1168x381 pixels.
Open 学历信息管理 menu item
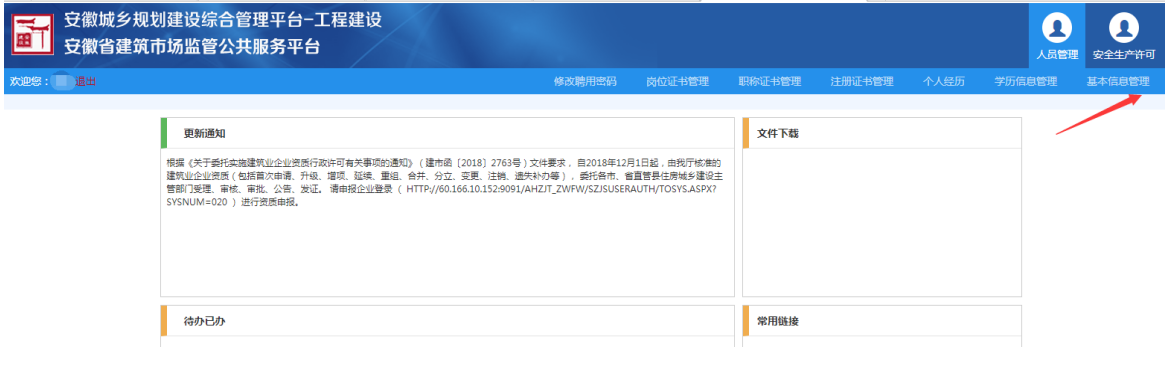(1026, 81)
